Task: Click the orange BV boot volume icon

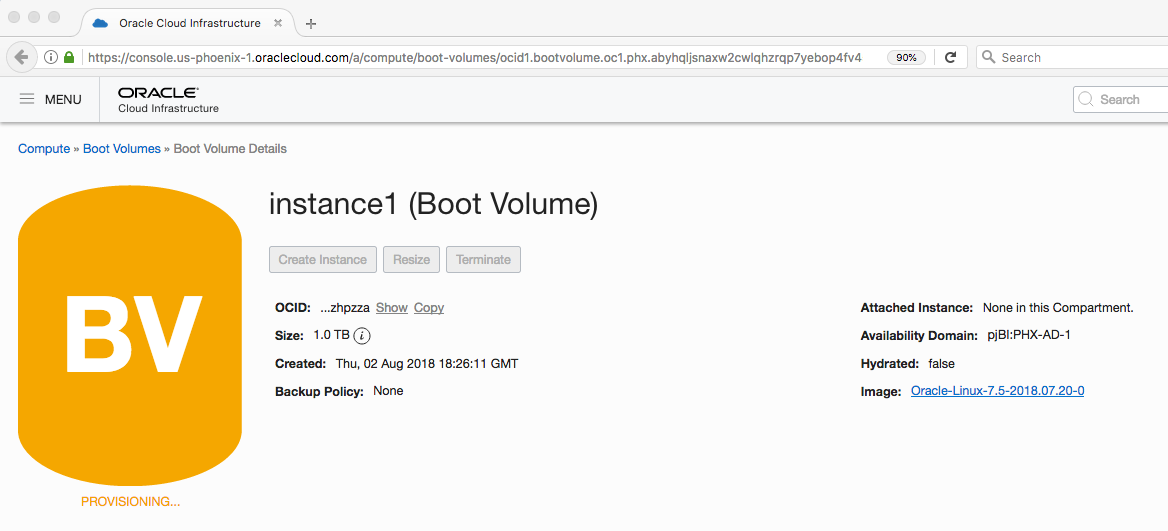Action: coord(130,335)
